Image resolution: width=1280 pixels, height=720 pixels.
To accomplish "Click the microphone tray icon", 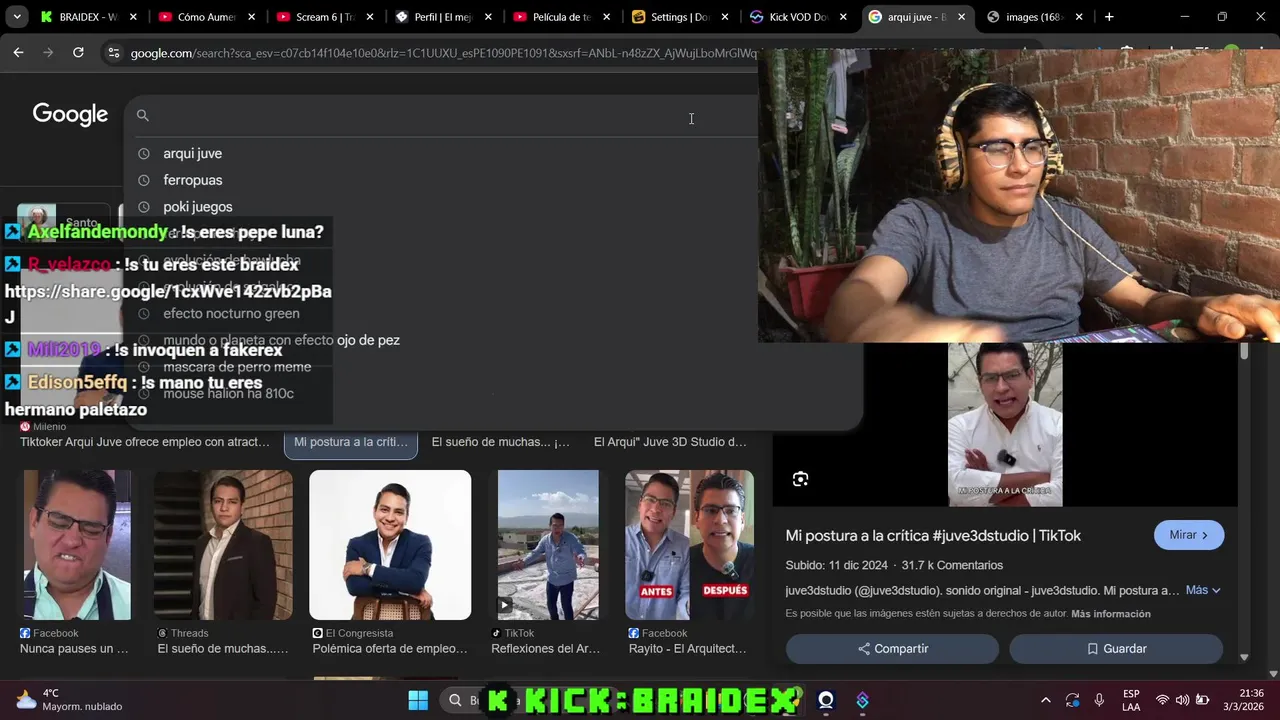I will 1099,700.
